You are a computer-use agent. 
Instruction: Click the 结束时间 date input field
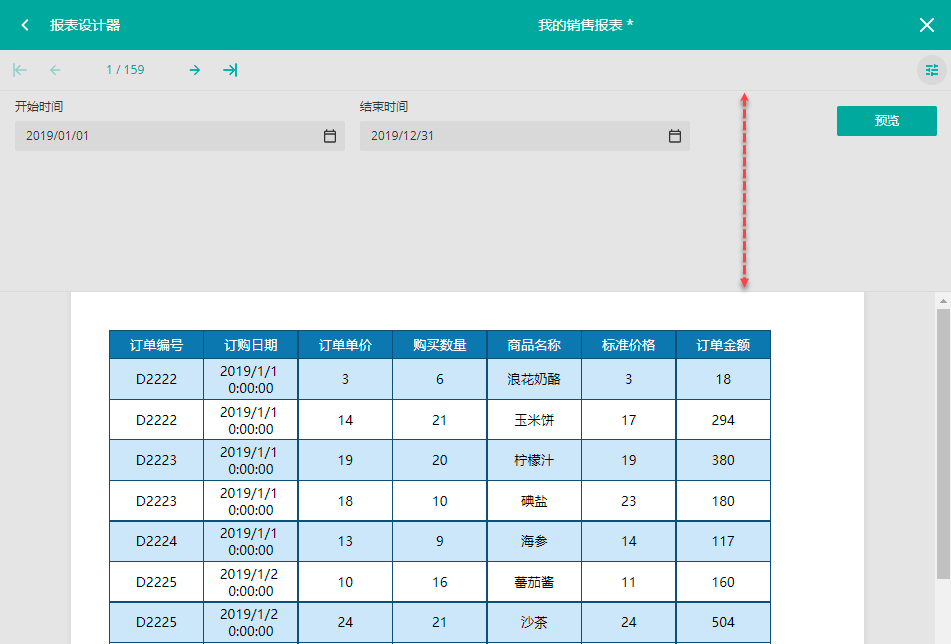pyautogui.click(x=510, y=136)
